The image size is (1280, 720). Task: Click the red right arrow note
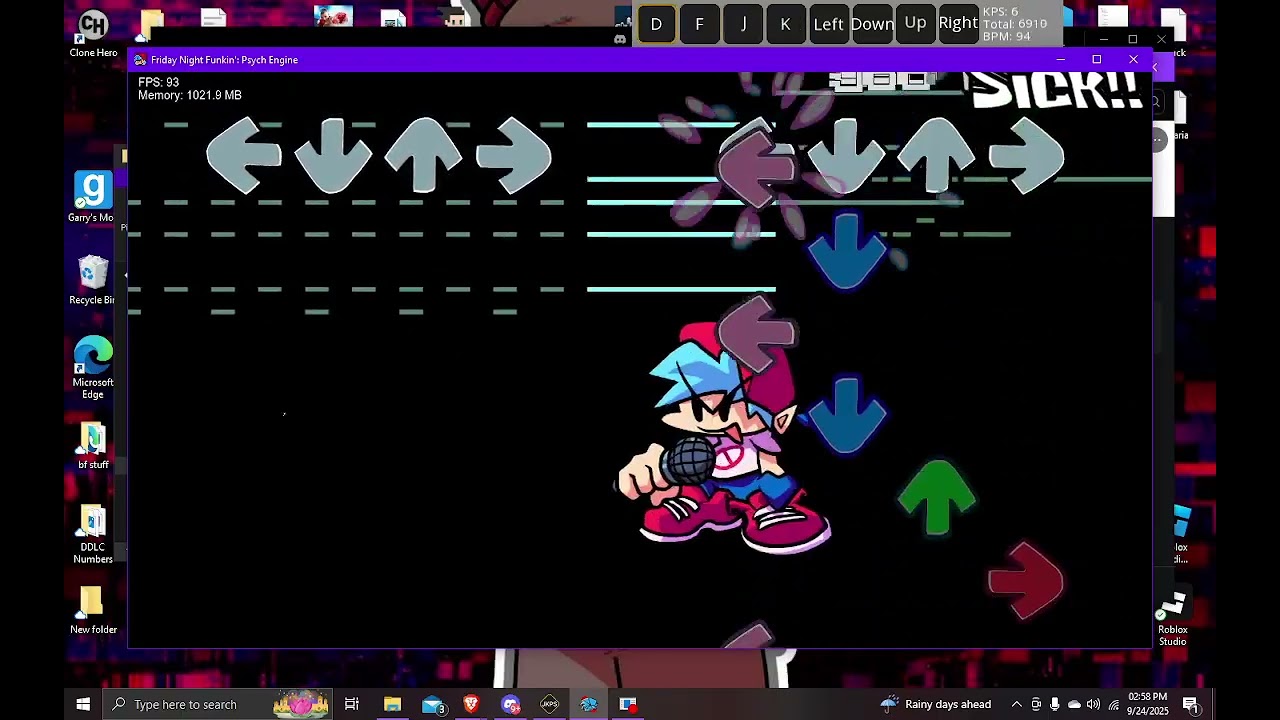click(x=1026, y=581)
